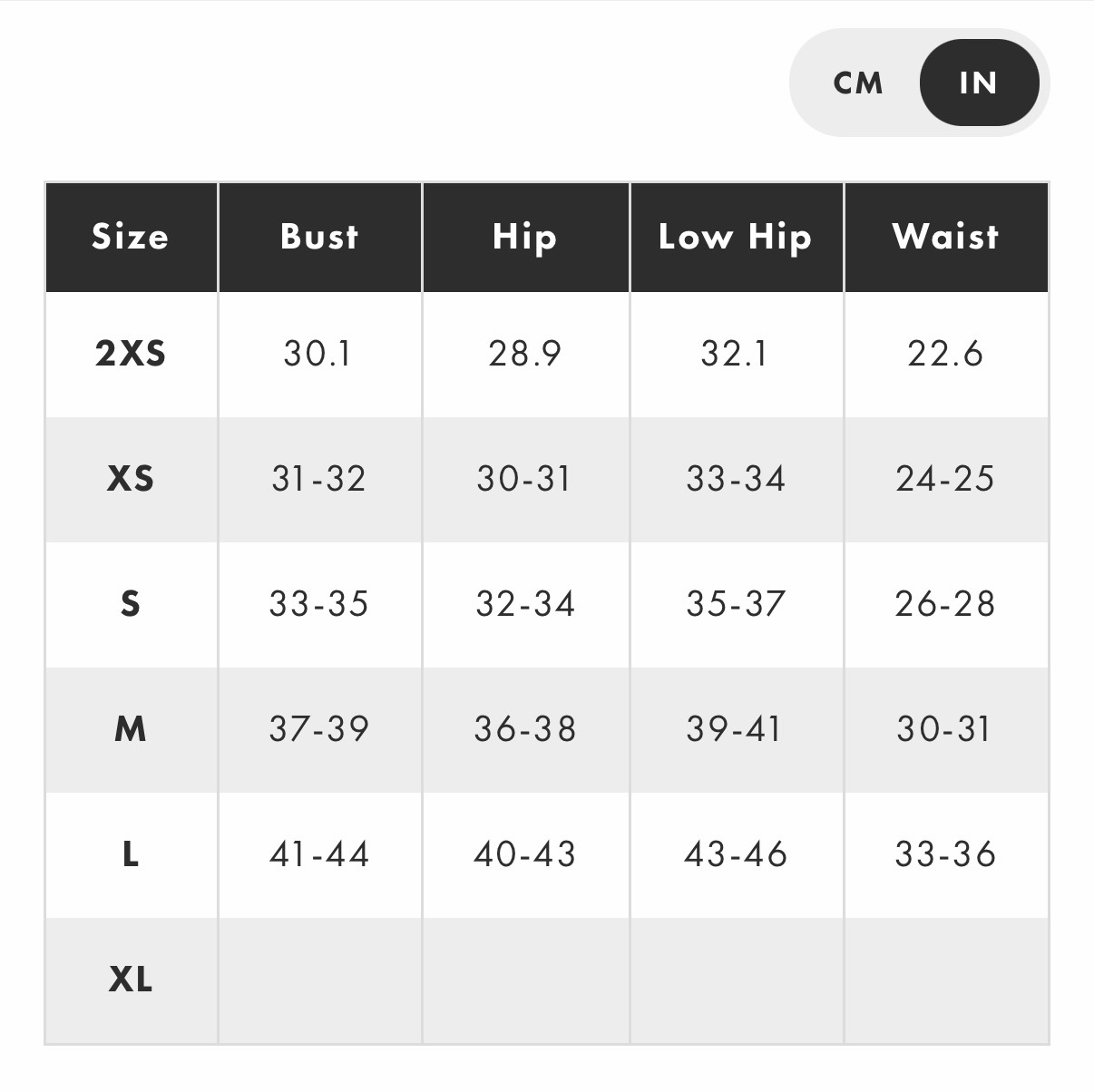This screenshot has height=1092, width=1094.
Task: Click the Low Hip column header
Action: (736, 237)
